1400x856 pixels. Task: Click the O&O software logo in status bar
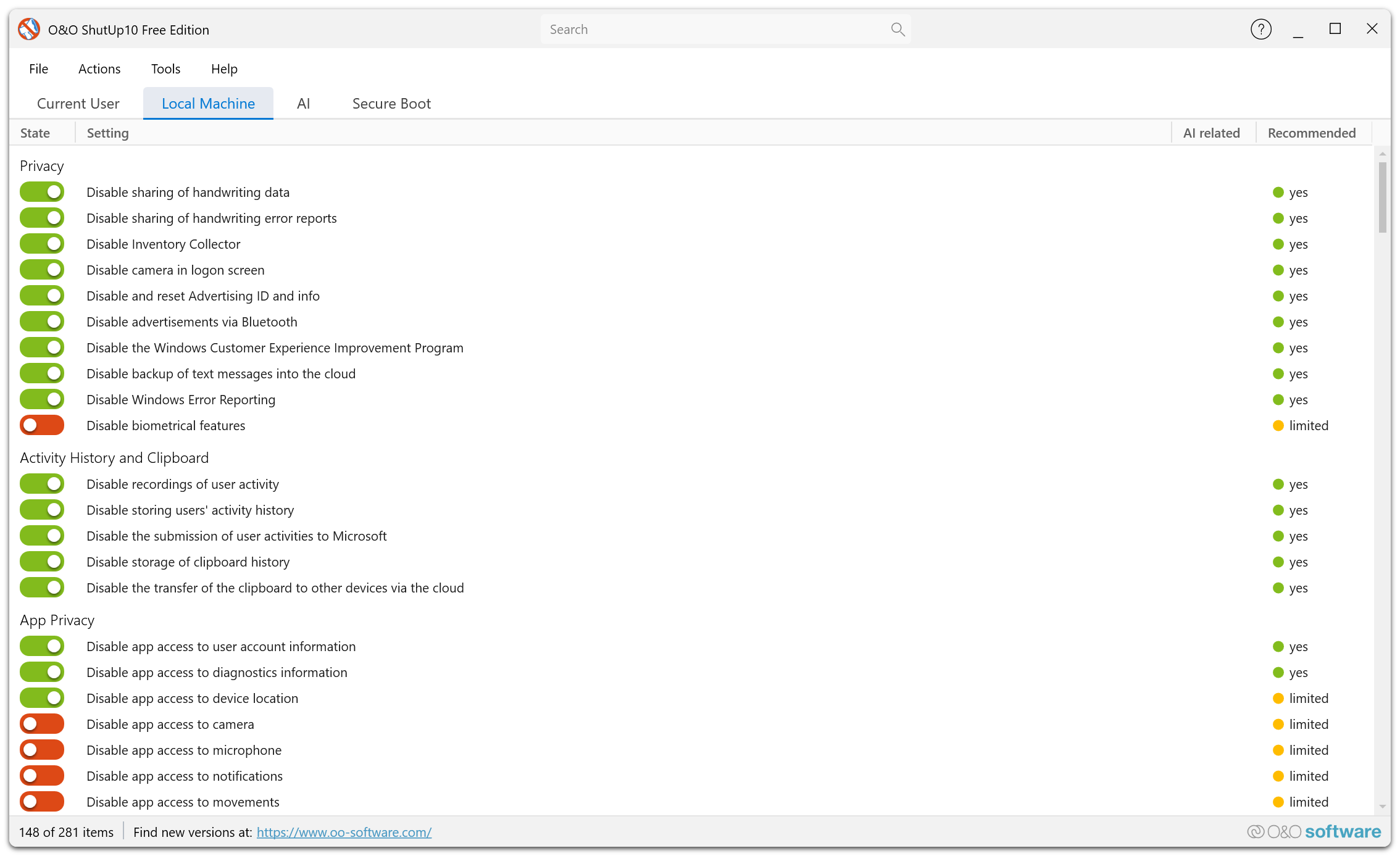[1314, 832]
